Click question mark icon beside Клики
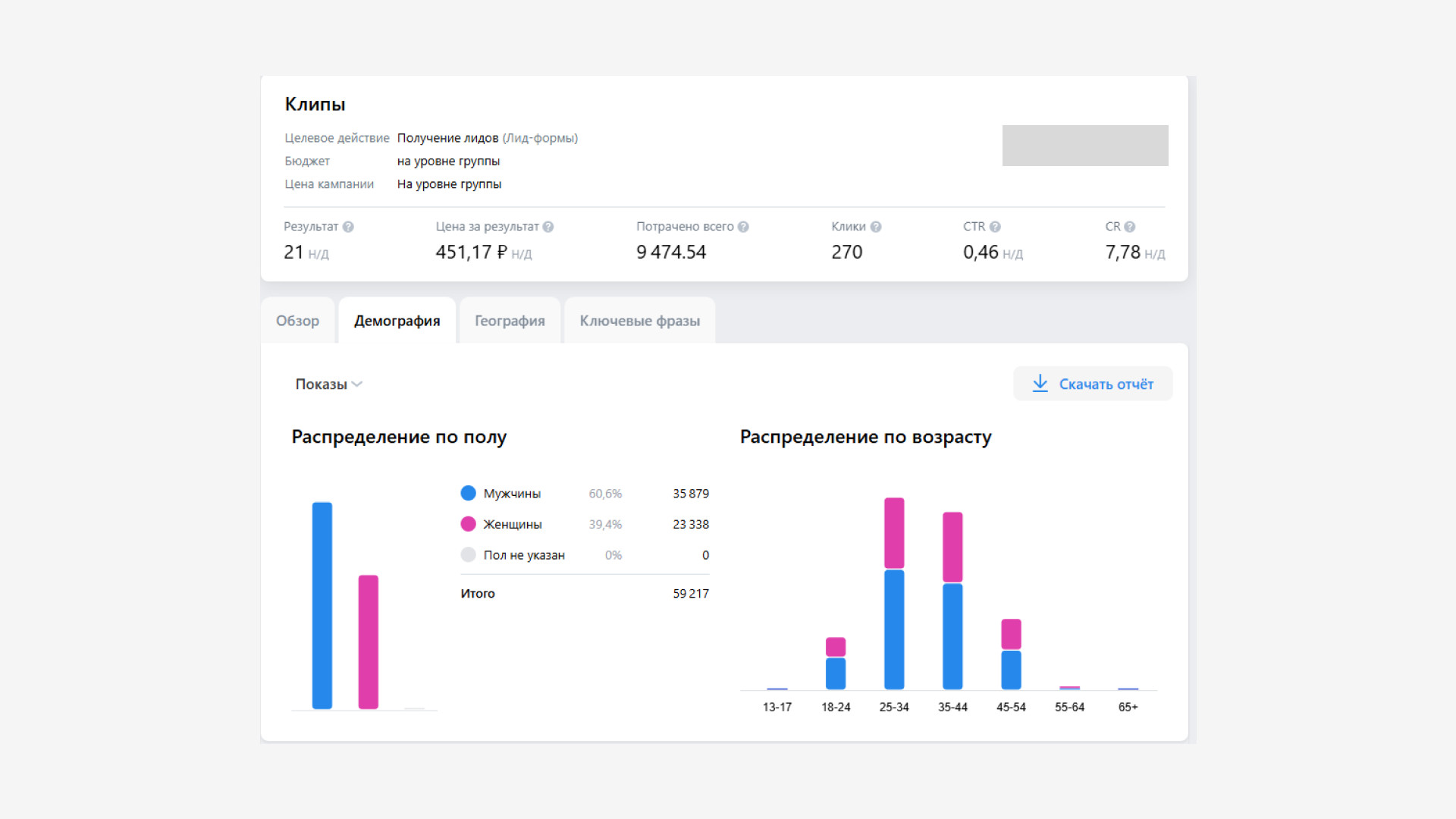 (876, 227)
